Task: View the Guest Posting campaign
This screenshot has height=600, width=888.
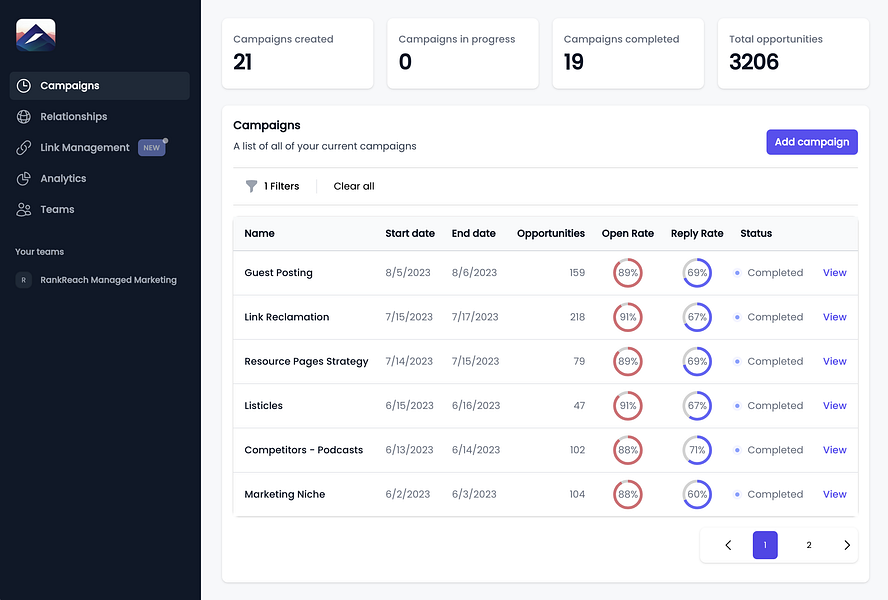Action: (834, 273)
